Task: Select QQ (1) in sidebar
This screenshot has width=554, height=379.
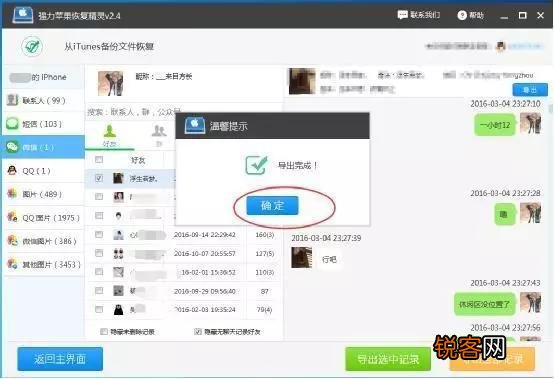Action: pyautogui.click(x=43, y=171)
